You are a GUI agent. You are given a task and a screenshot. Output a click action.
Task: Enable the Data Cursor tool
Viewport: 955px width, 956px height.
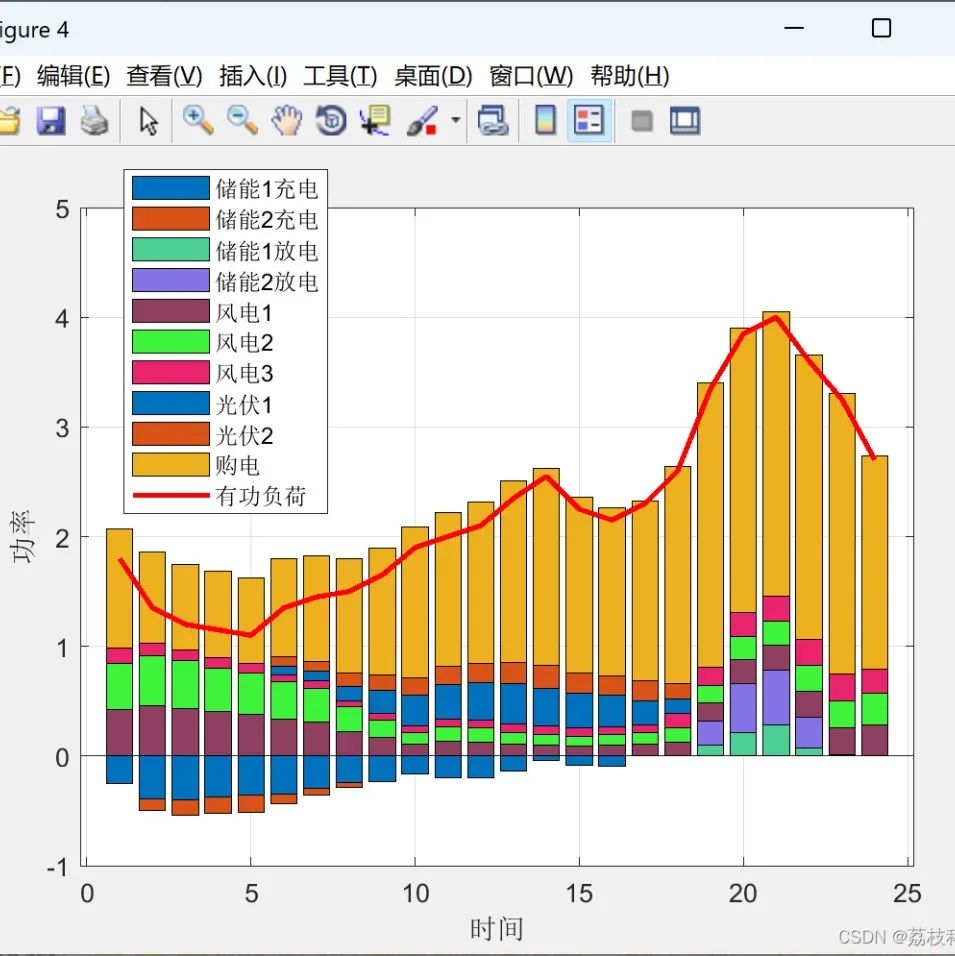pyautogui.click(x=375, y=120)
